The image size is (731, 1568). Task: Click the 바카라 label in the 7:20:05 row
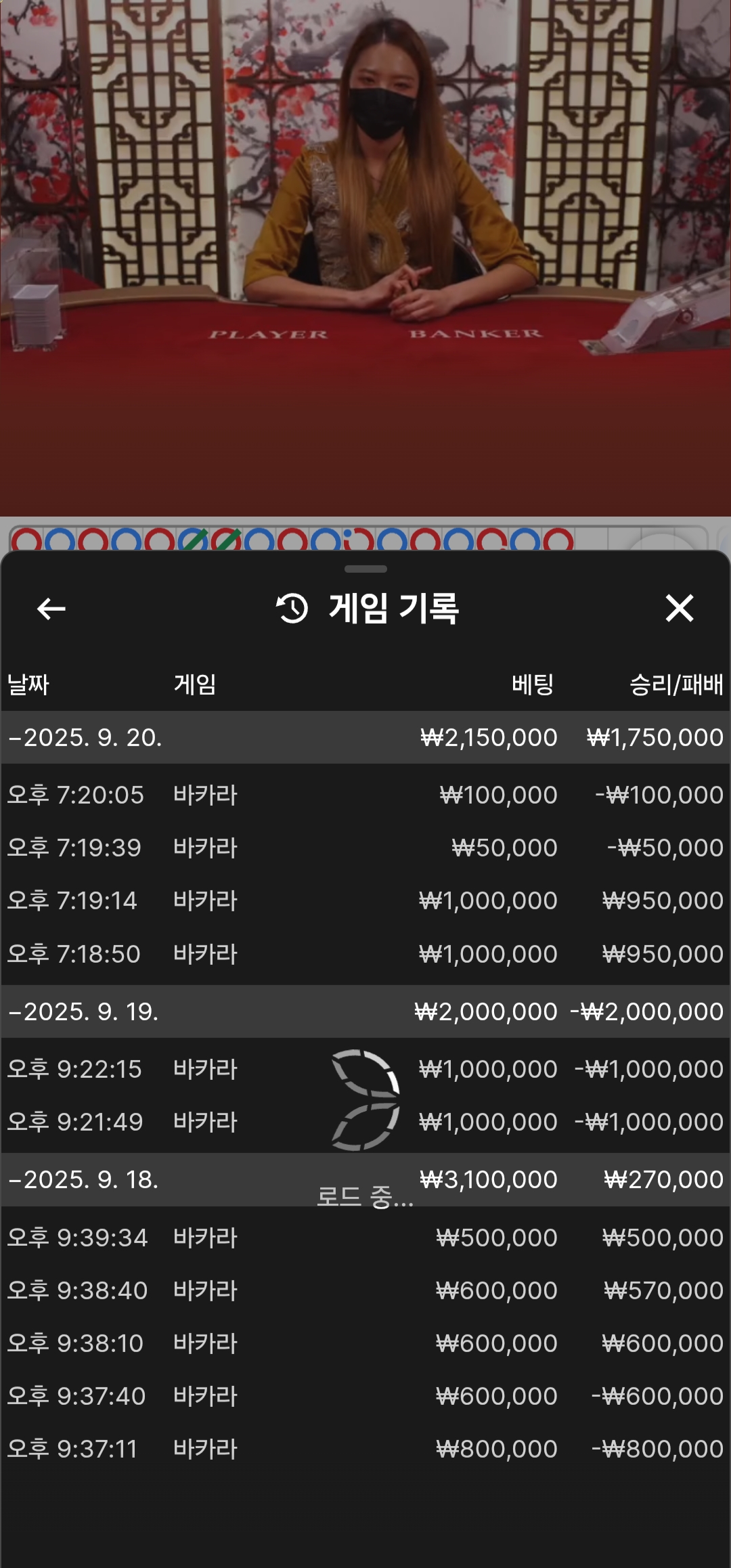205,795
